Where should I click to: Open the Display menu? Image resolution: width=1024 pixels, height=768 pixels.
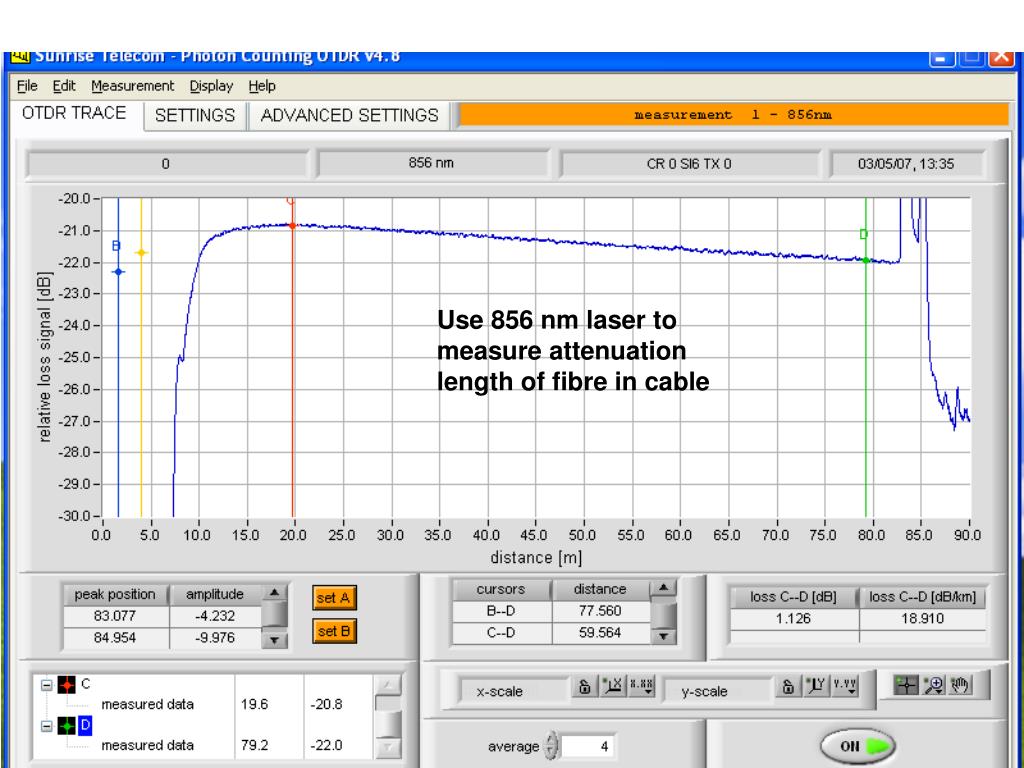pyautogui.click(x=211, y=86)
